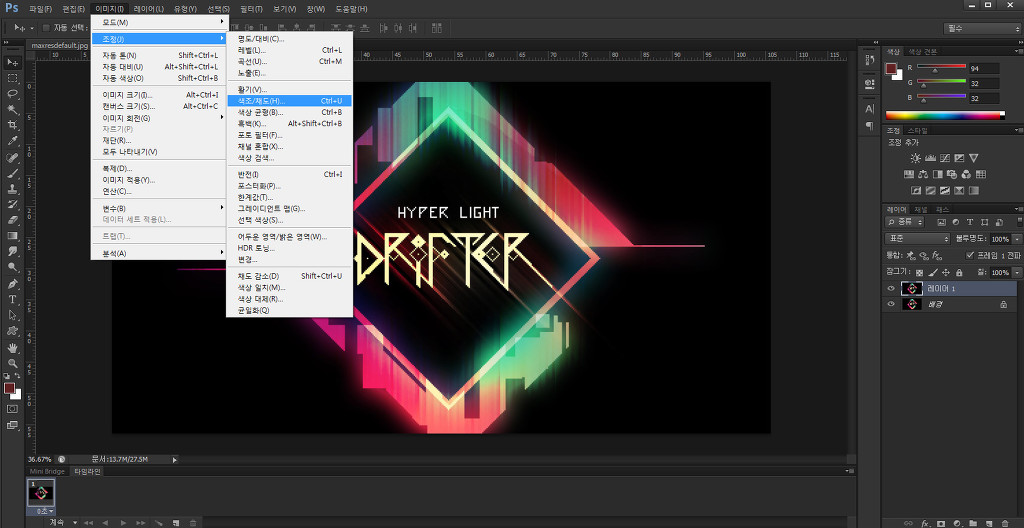The width and height of the screenshot is (1024, 528).
Task: Select frame 1 thumbnail in timeline
Action: 40,493
